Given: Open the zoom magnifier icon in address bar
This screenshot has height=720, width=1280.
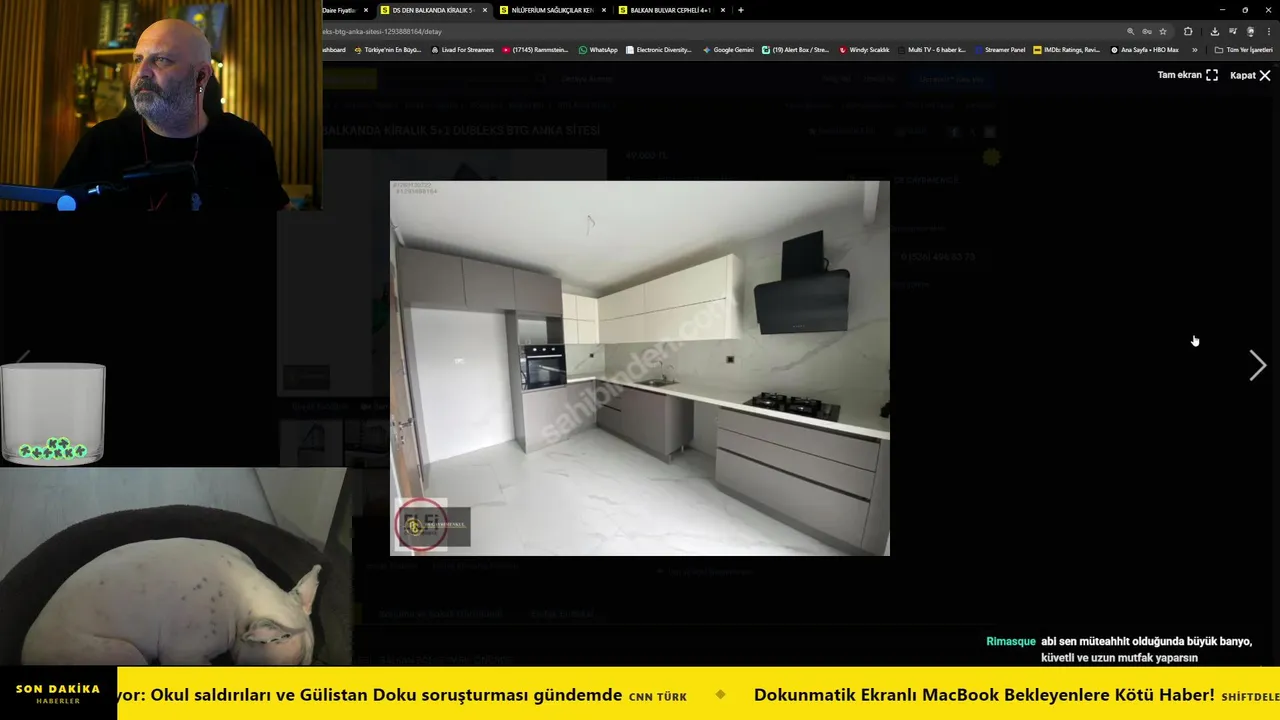Looking at the screenshot, I should pos(1131,31).
